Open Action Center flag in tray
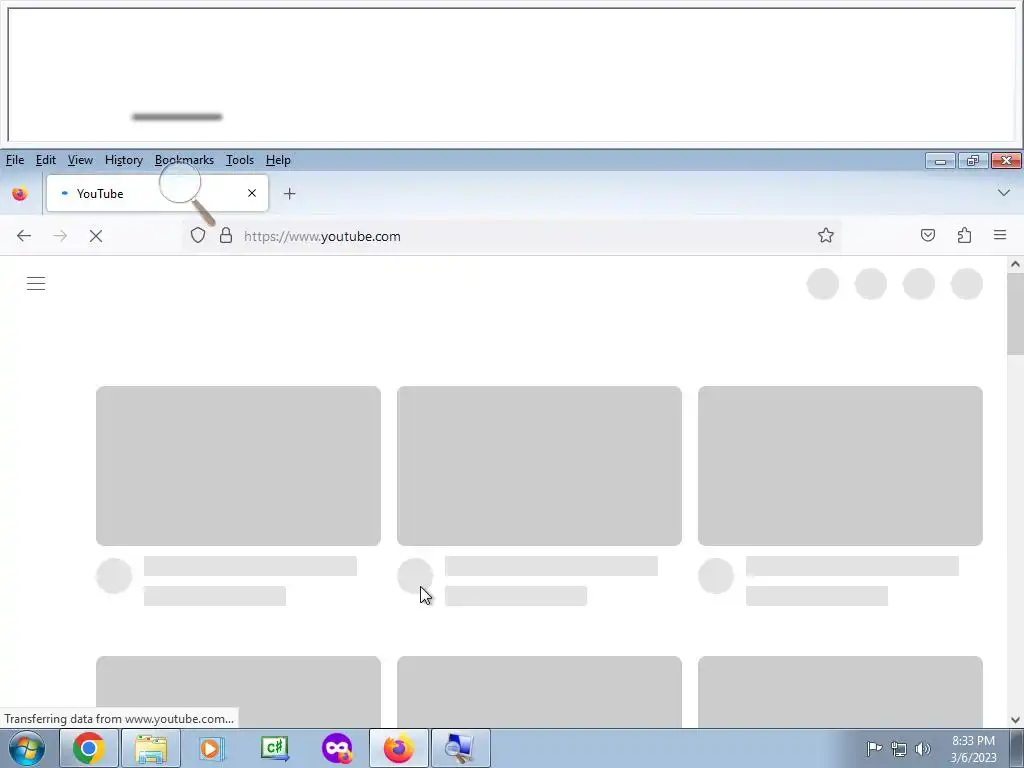This screenshot has height=768, width=1024. 874,749
